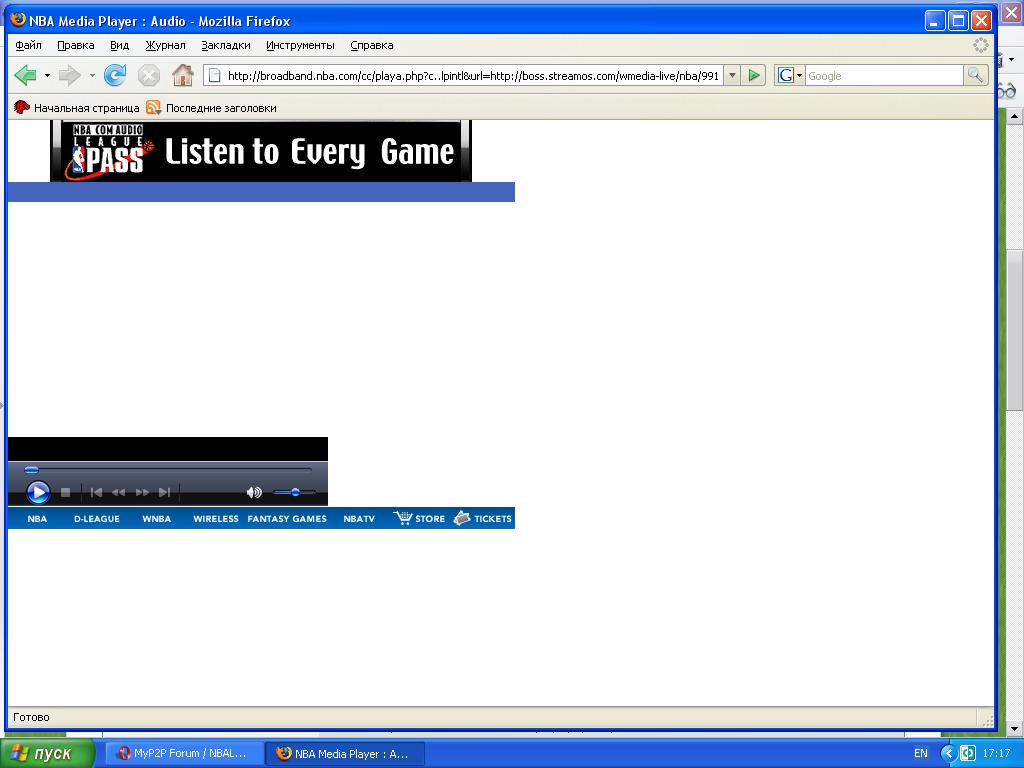Click the player volume slider
Screen dimensions: 1024x768
(294, 492)
